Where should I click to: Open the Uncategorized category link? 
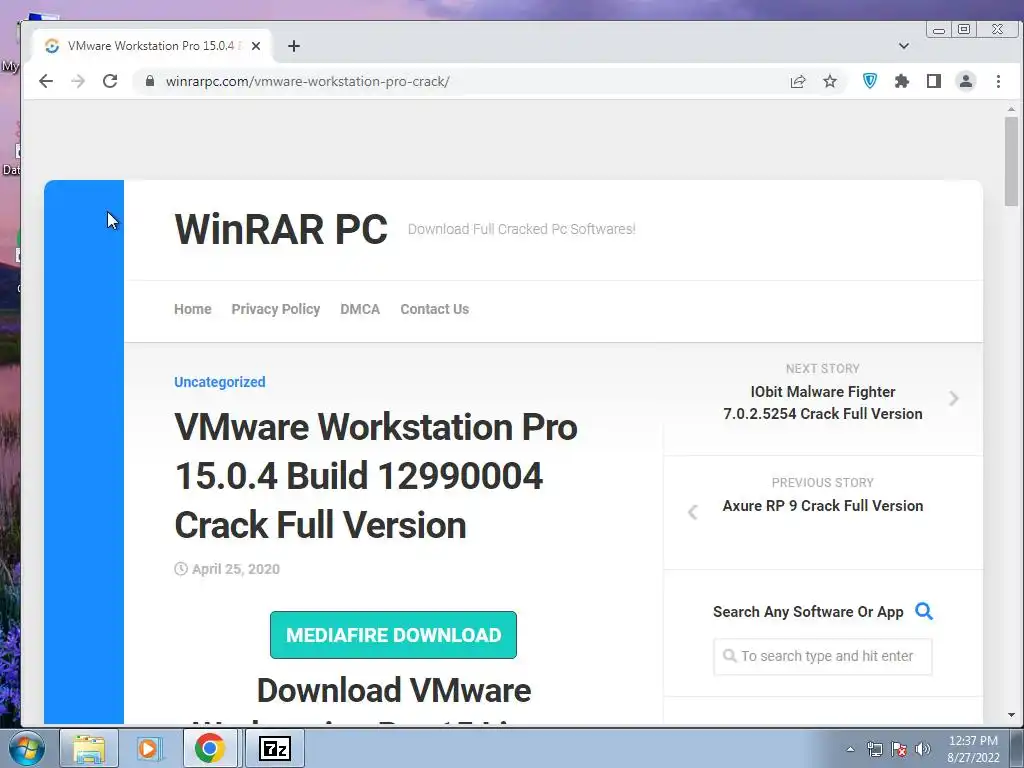pyautogui.click(x=219, y=382)
